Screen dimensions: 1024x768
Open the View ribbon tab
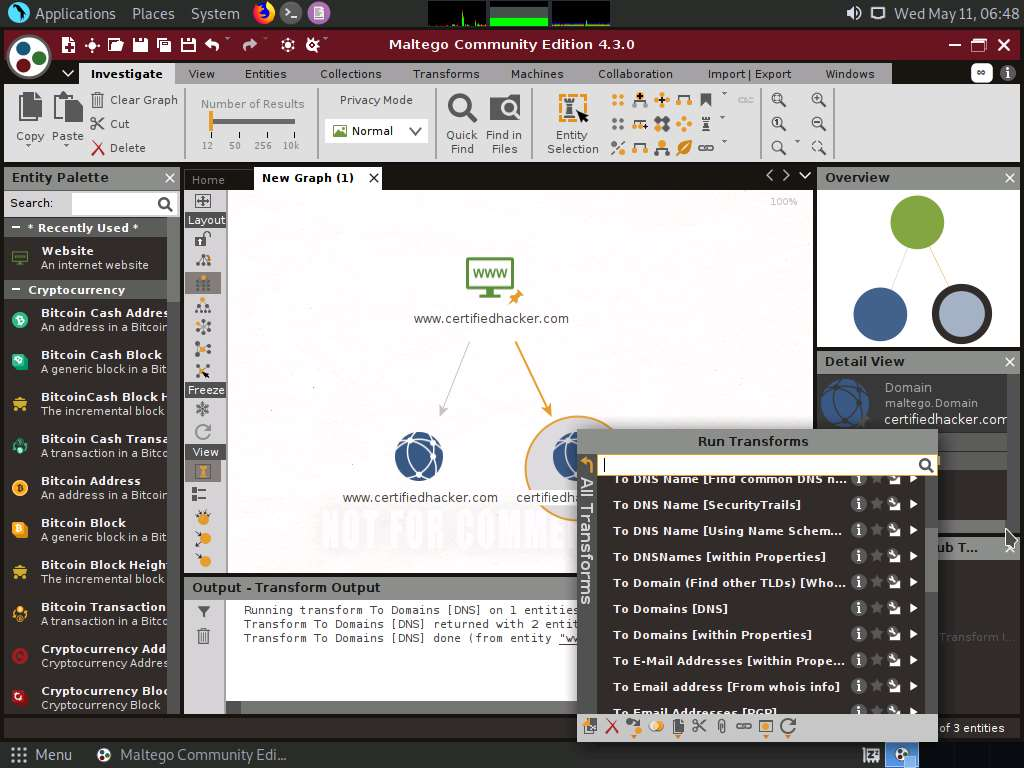pos(202,74)
